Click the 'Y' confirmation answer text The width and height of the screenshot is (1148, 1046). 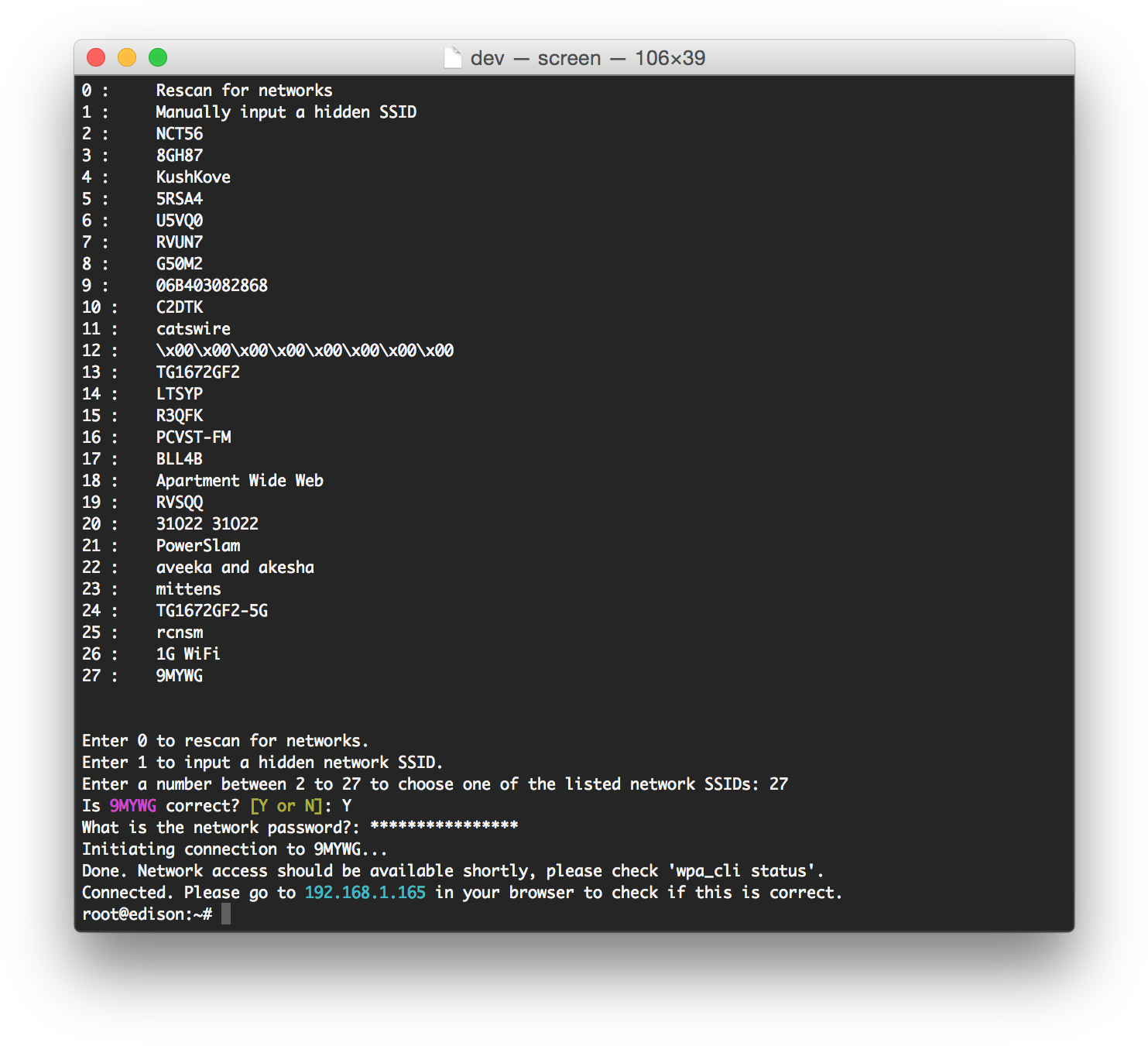(345, 805)
